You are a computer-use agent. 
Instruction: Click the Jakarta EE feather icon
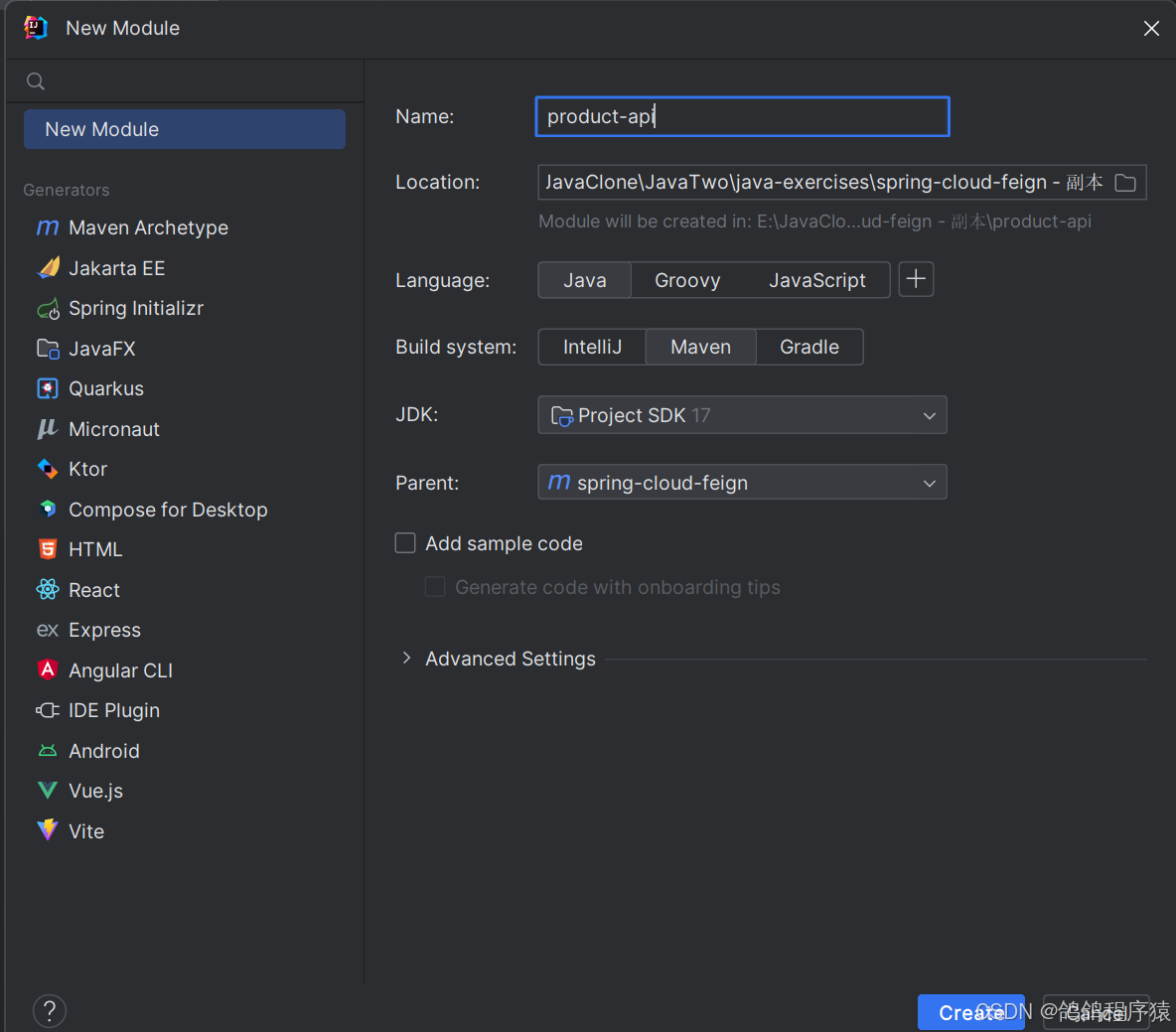[x=48, y=268]
